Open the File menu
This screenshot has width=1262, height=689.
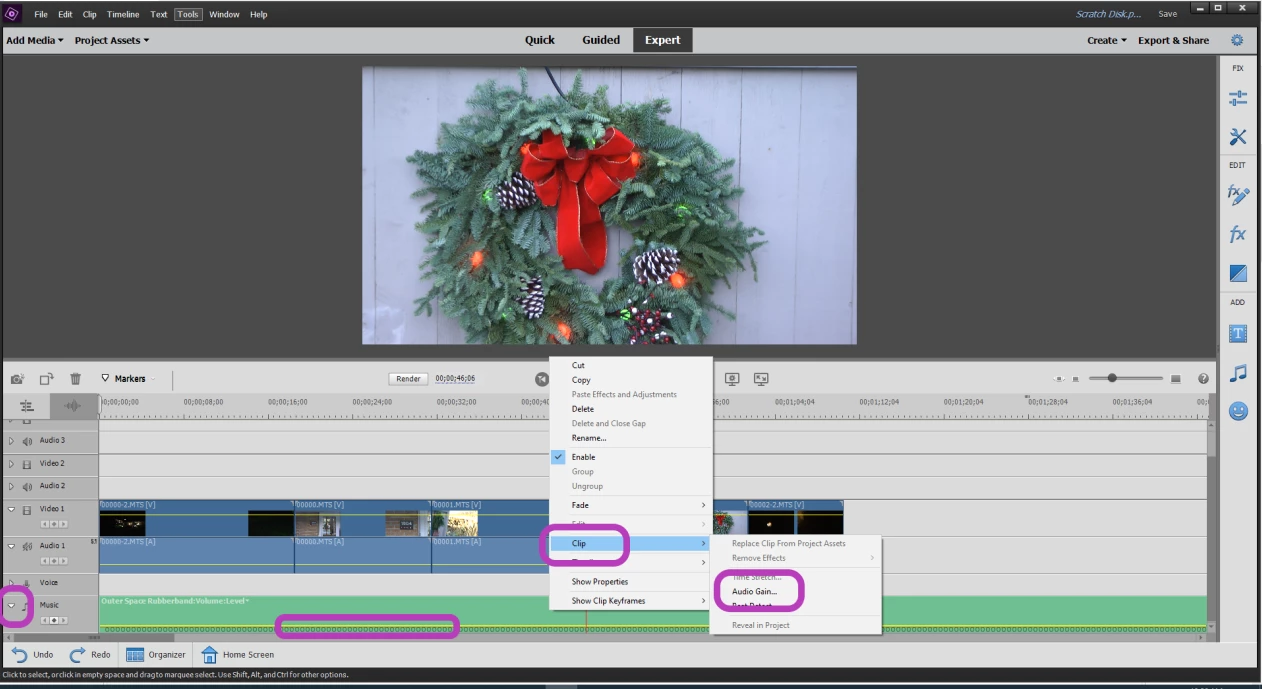click(x=41, y=14)
